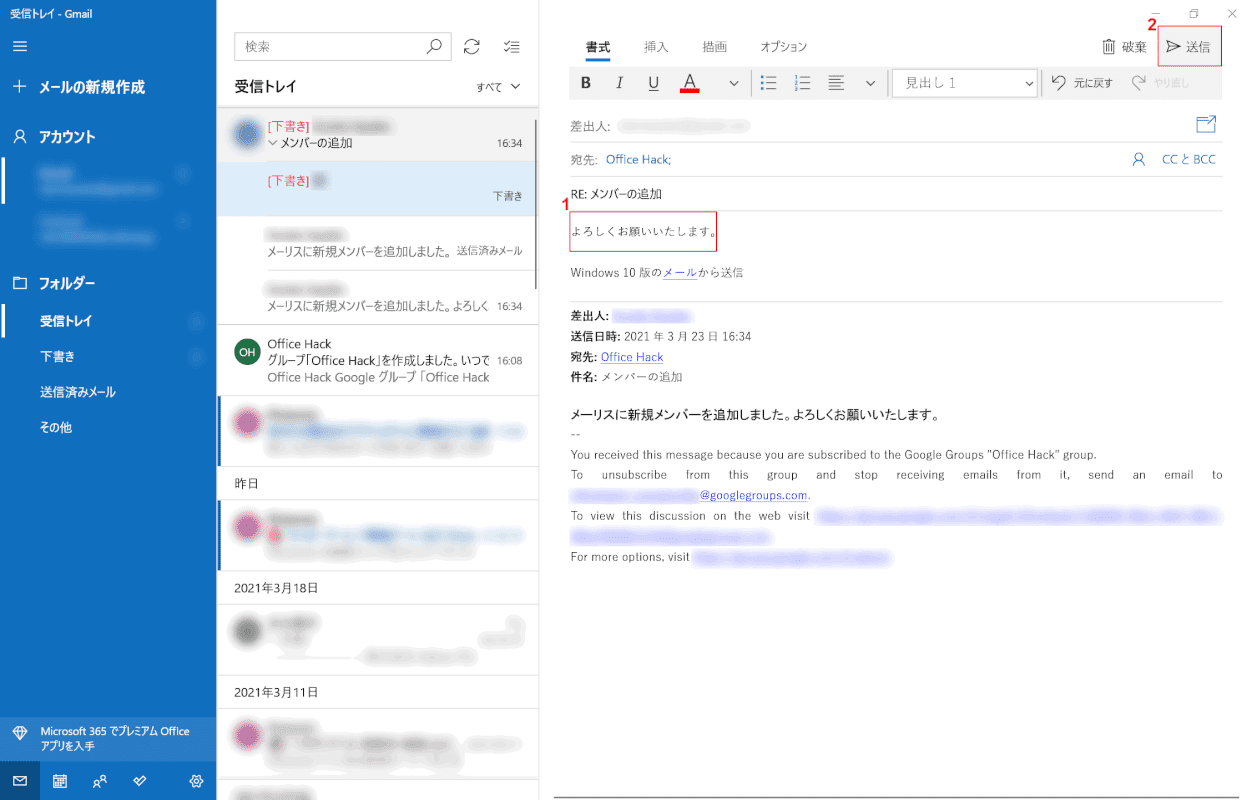The height and width of the screenshot is (800, 1252).
Task: Open paragraph alignment options
Action: click(837, 83)
